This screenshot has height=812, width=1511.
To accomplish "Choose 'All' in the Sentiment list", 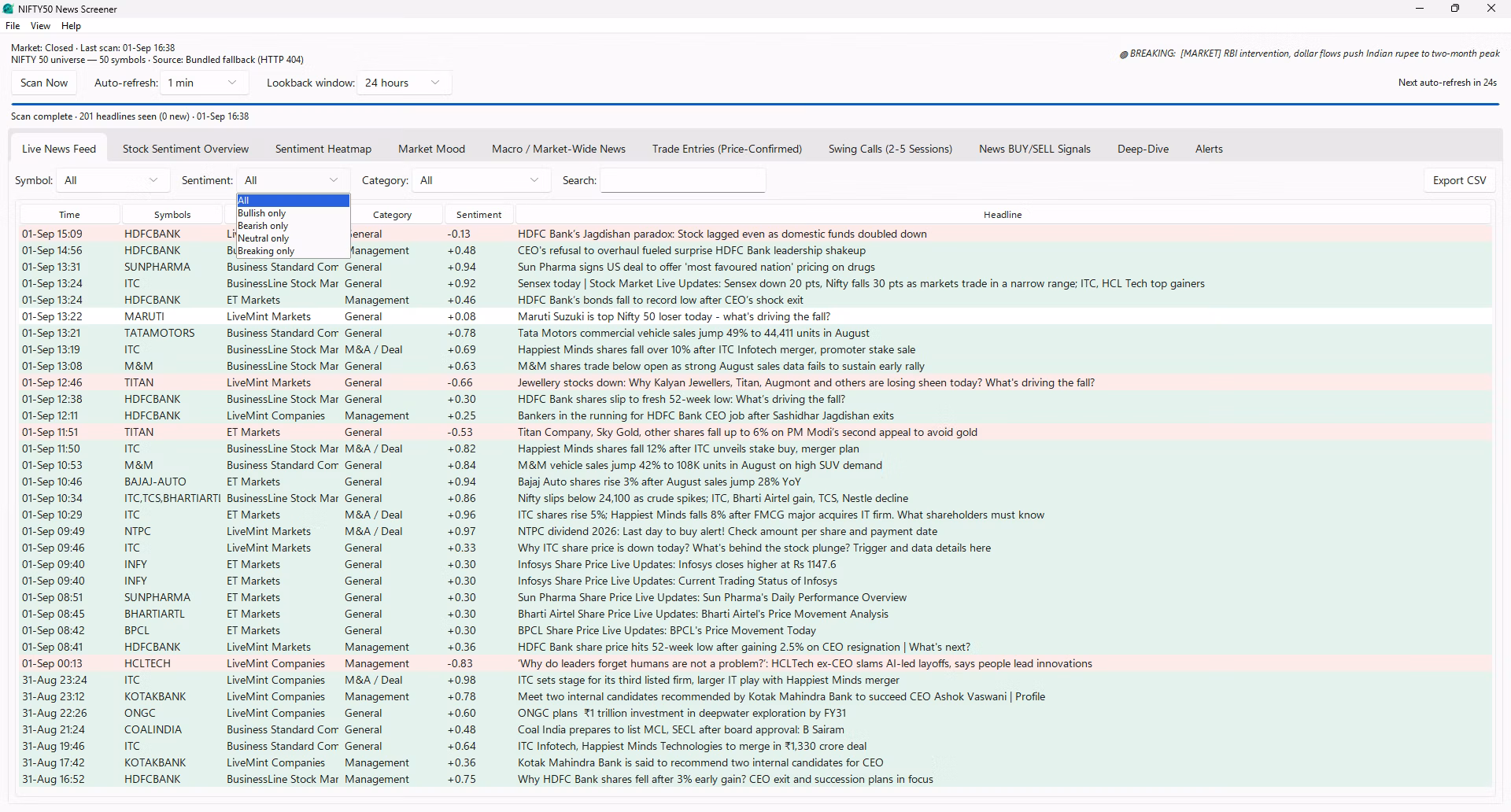I will tap(293, 201).
